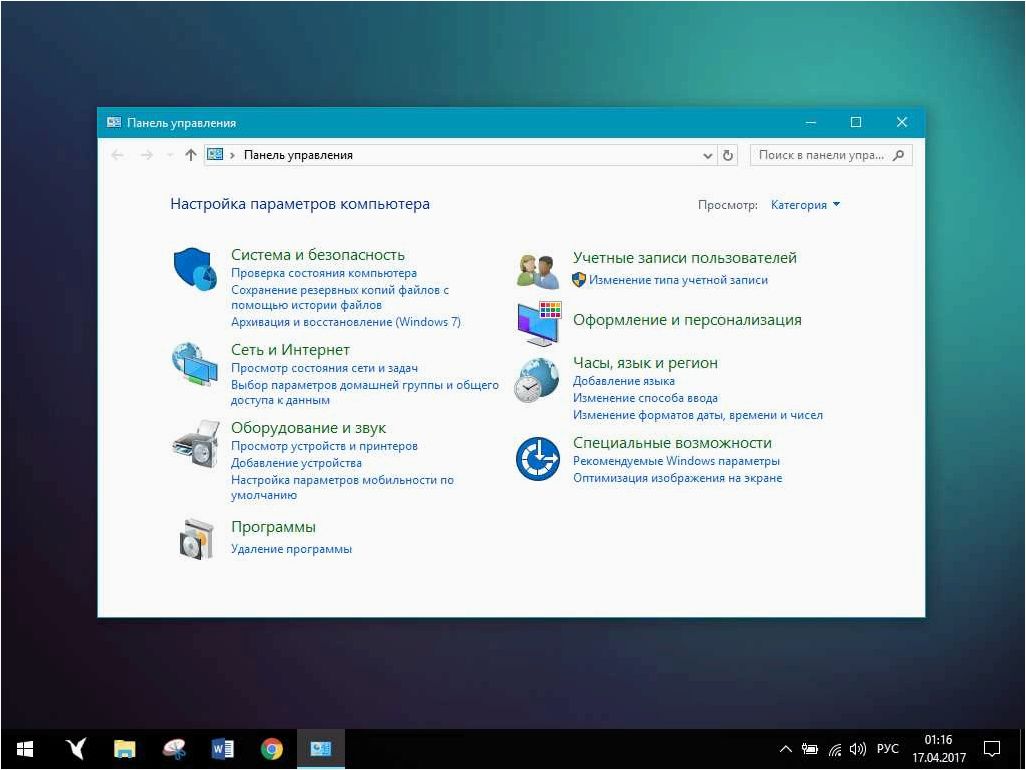Click Просмотр устройств и принтеров link
The width and height of the screenshot is (1026, 770).
pos(324,446)
